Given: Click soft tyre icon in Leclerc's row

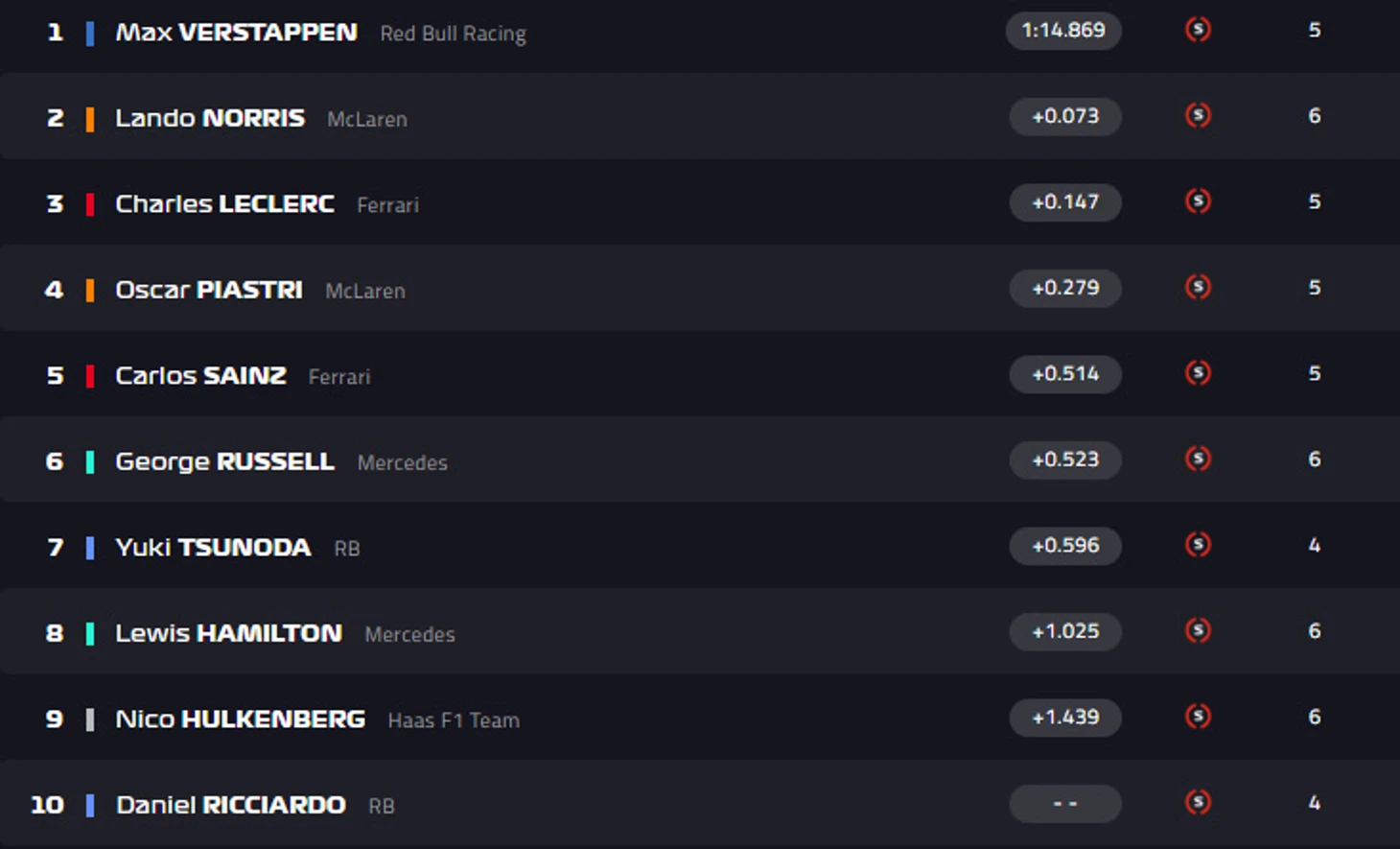Looking at the screenshot, I should pos(1198,201).
